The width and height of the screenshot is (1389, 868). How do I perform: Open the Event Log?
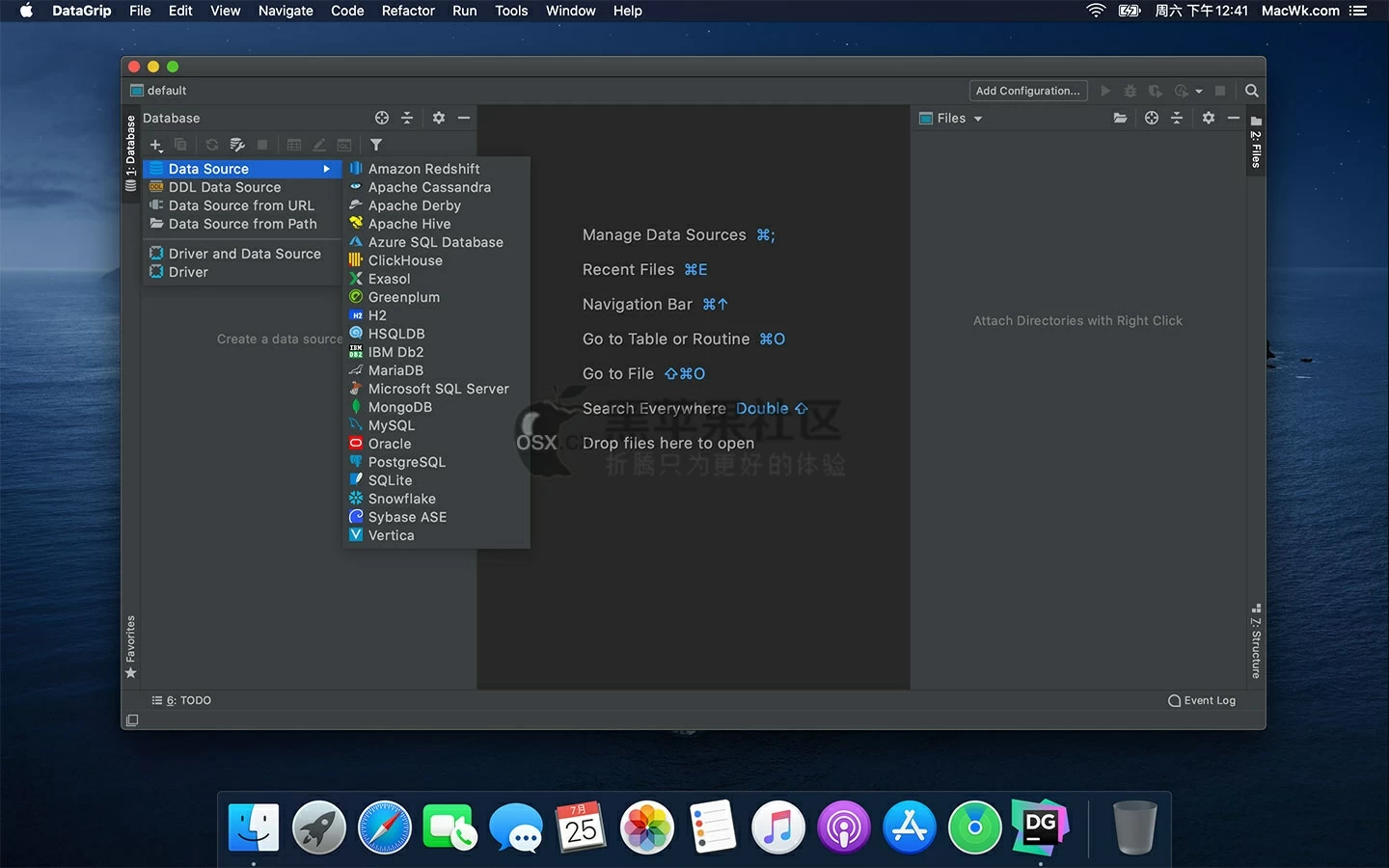(1202, 700)
